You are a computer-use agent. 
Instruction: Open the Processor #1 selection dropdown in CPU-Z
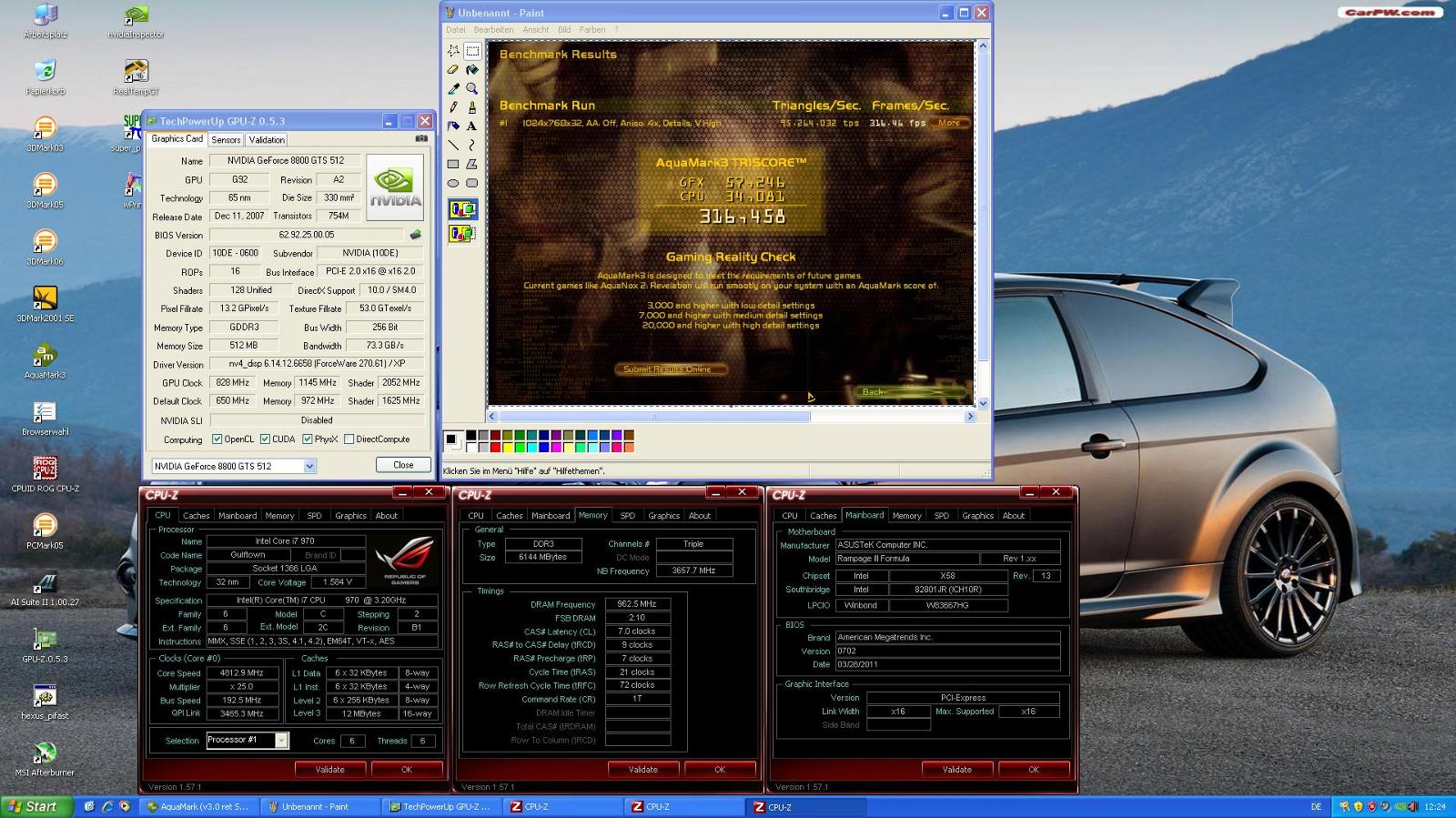281,741
